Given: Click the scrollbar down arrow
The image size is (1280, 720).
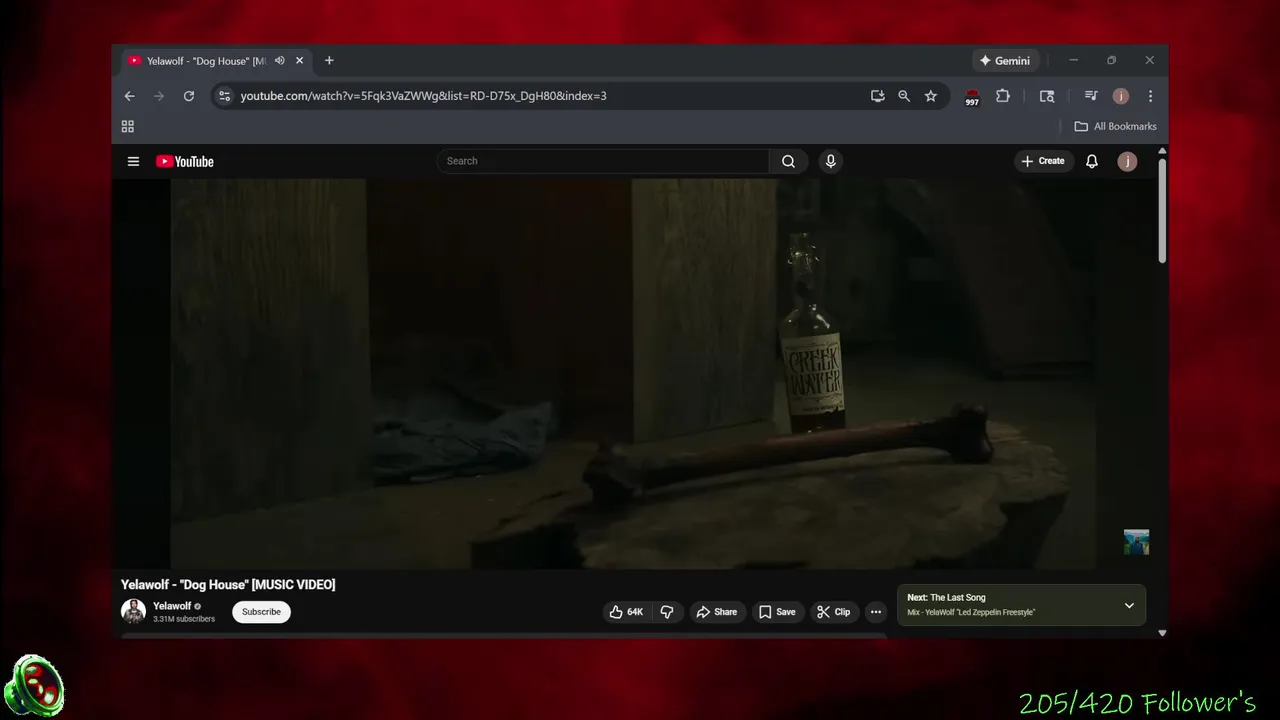Looking at the screenshot, I should click(1162, 632).
